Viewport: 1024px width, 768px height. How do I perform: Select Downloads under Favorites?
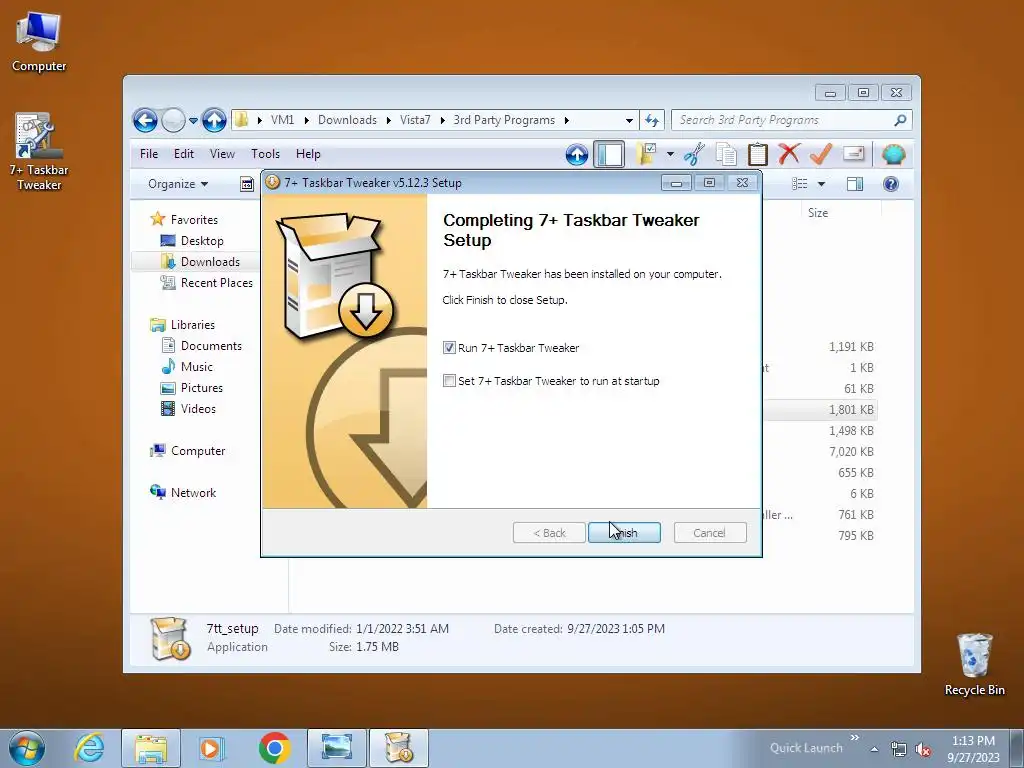pos(210,262)
